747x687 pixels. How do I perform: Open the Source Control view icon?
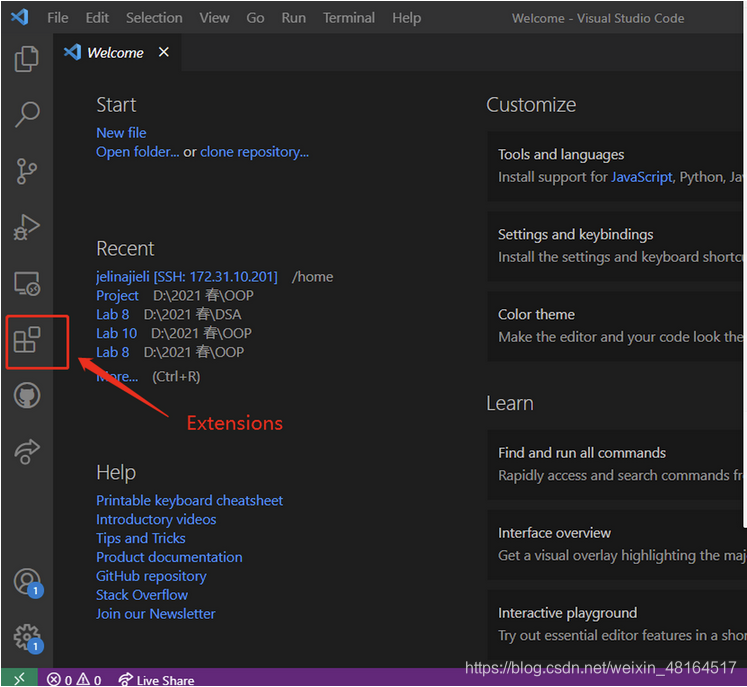(x=27, y=172)
